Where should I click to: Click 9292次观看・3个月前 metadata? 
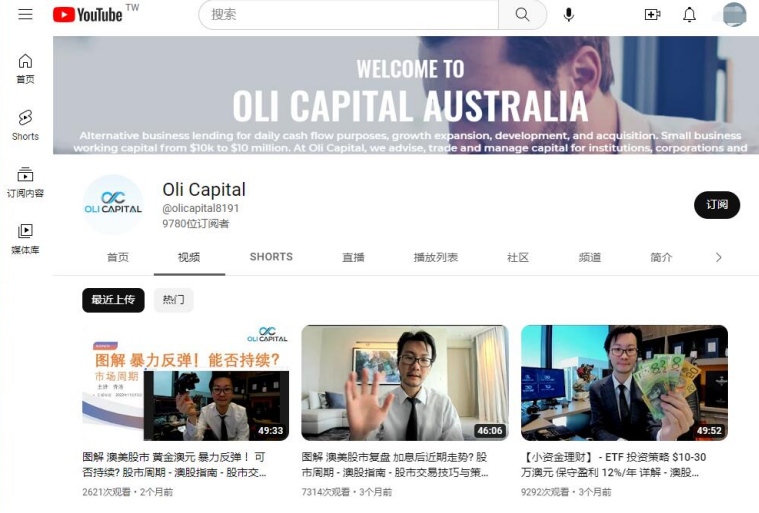click(566, 492)
